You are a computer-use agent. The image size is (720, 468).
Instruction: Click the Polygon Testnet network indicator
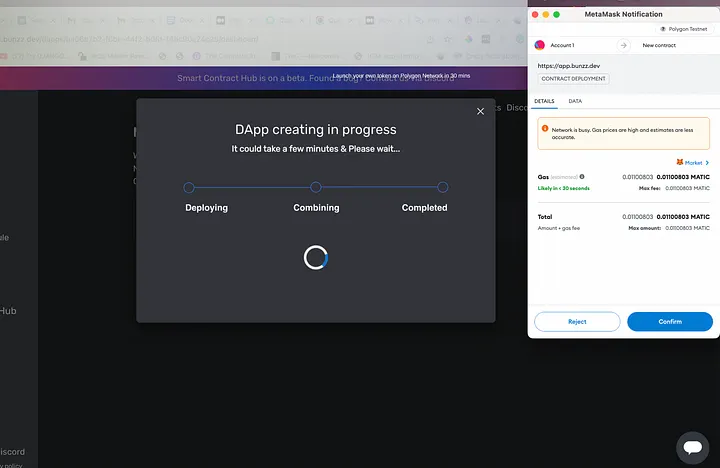(684, 30)
